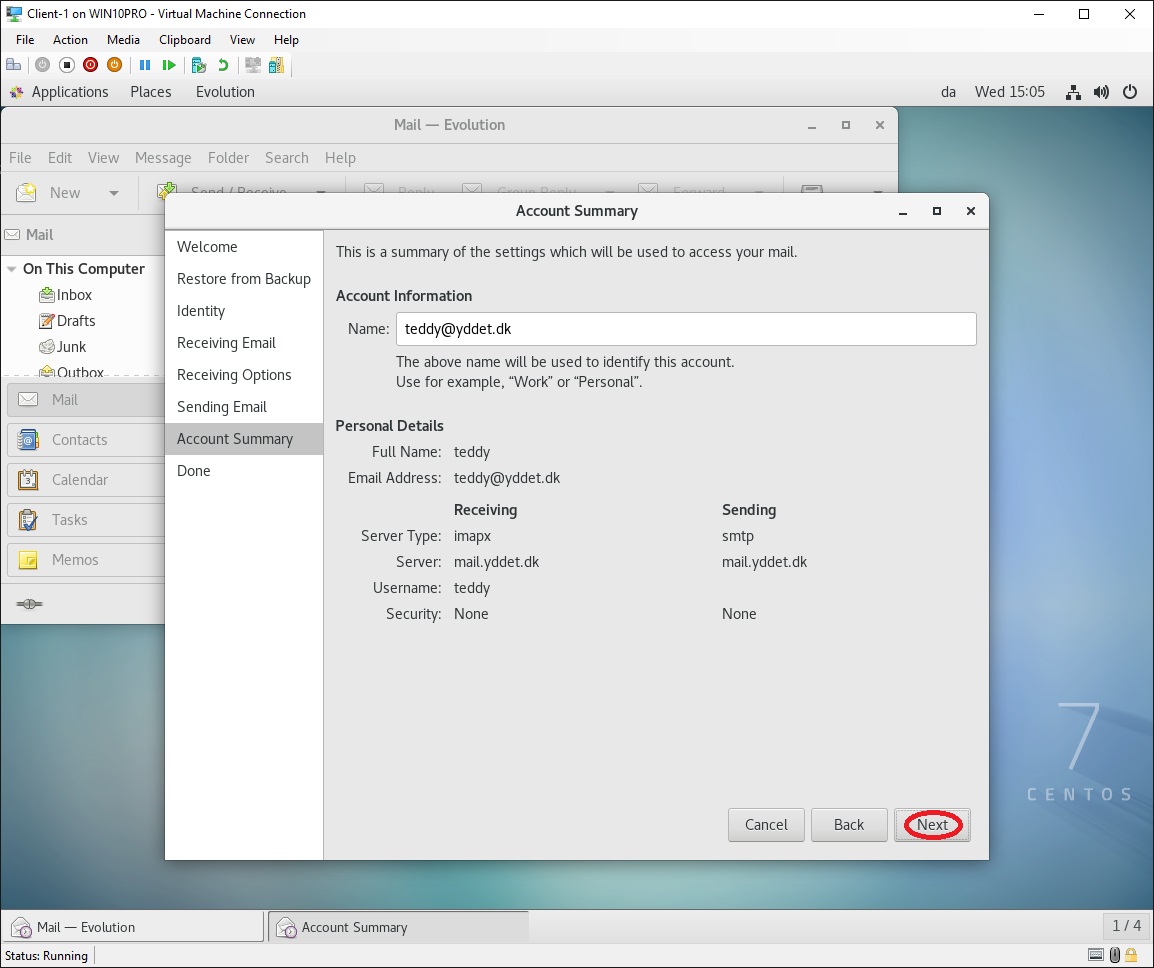Click the Identity step in the sidebar
The height and width of the screenshot is (968, 1154).
click(x=244, y=311)
